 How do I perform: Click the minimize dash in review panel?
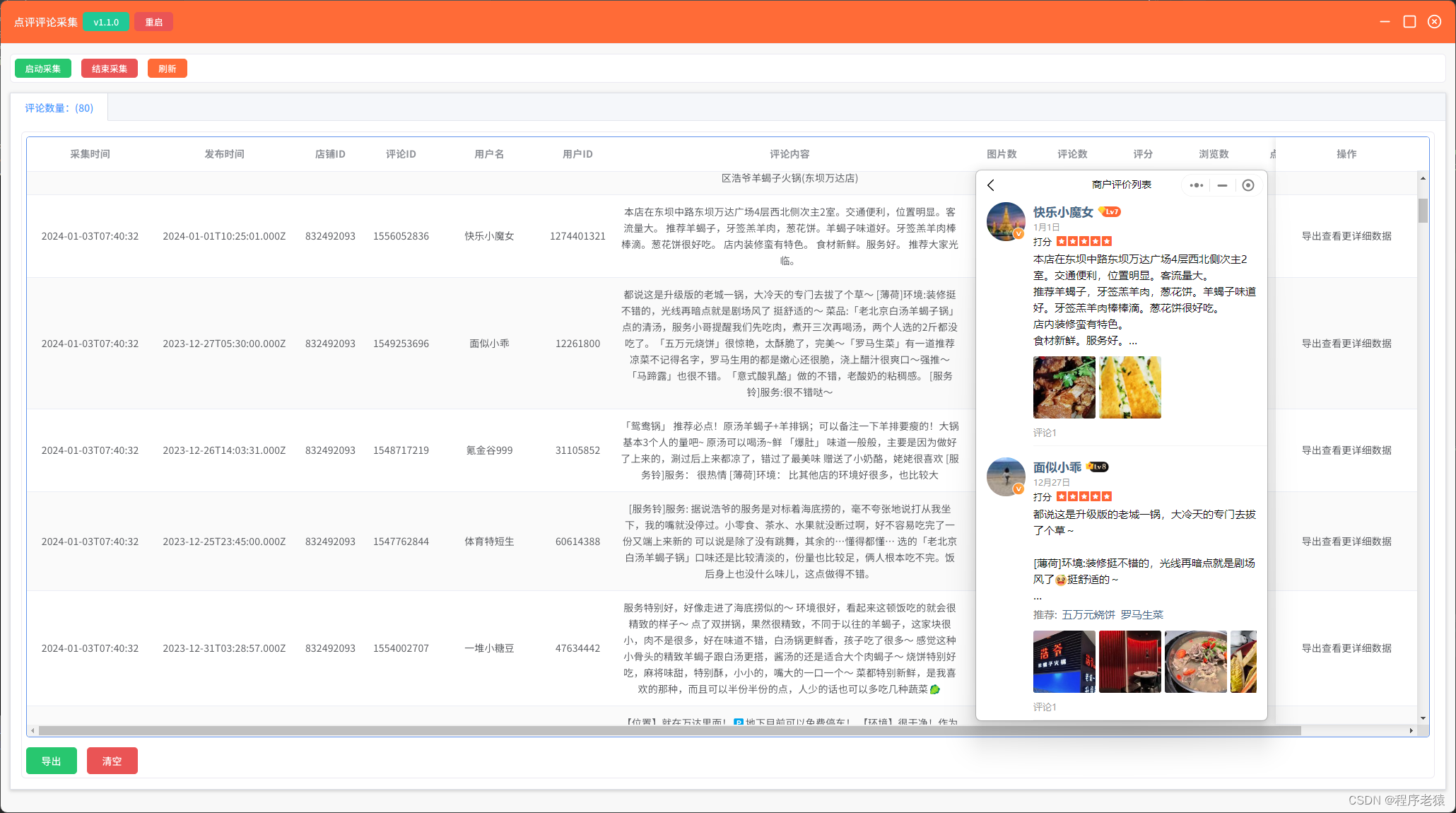[1222, 185]
